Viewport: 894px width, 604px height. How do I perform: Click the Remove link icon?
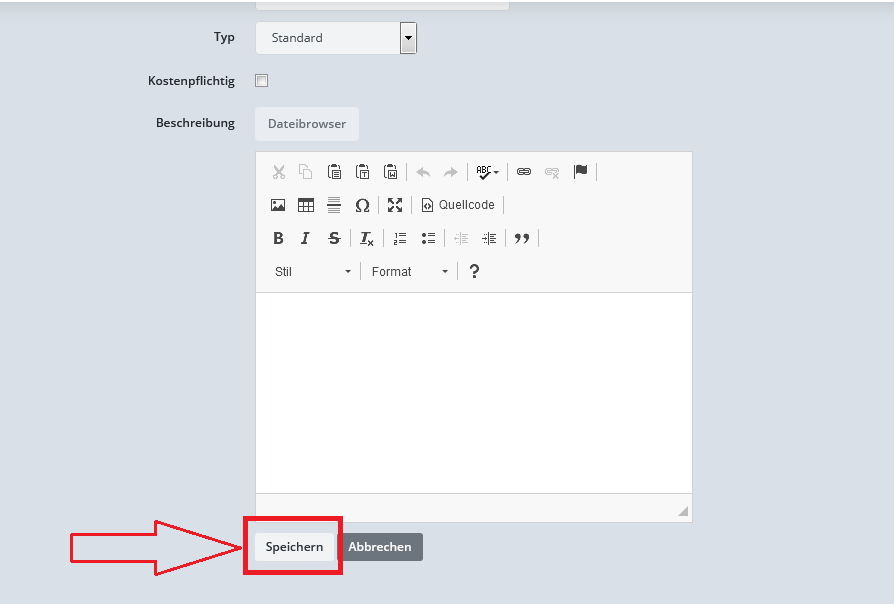coord(552,172)
